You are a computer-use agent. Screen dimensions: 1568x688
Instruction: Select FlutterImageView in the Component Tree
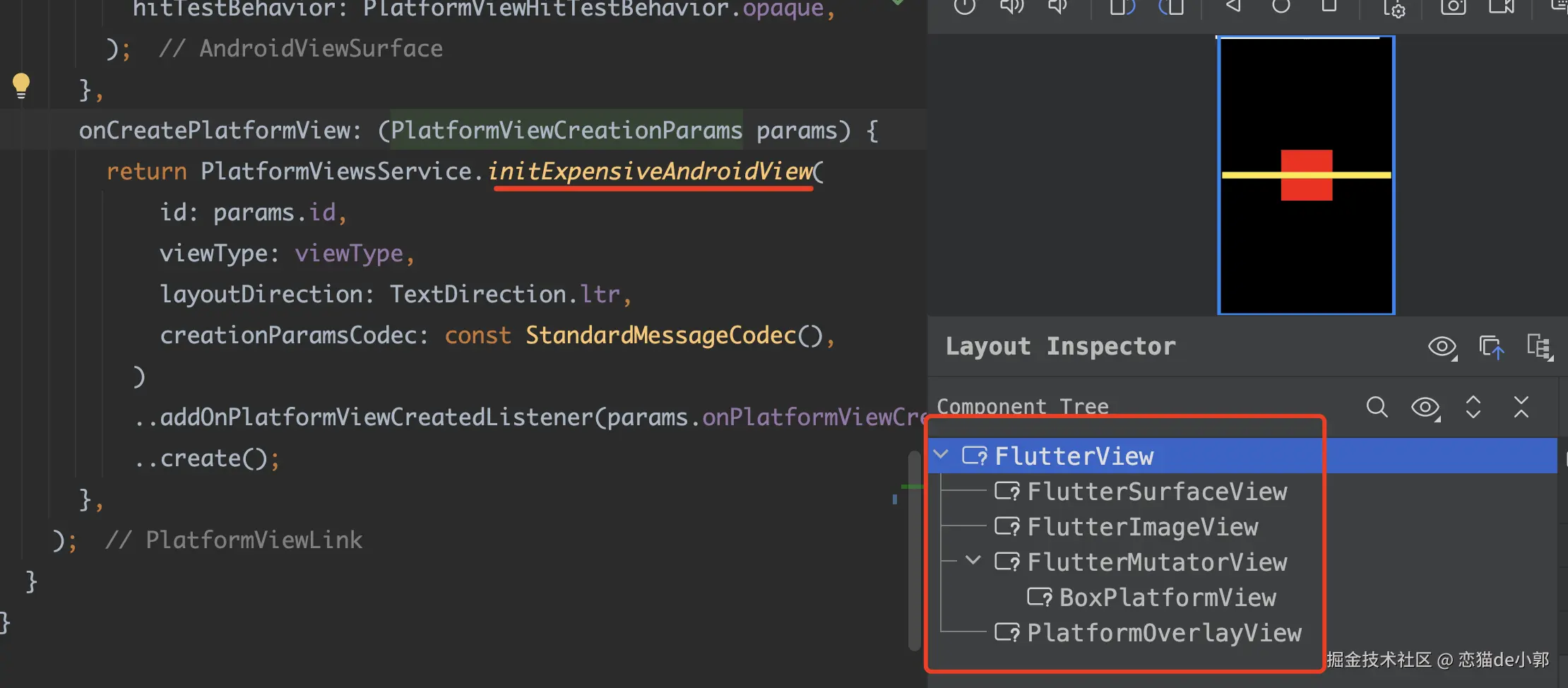1143,527
